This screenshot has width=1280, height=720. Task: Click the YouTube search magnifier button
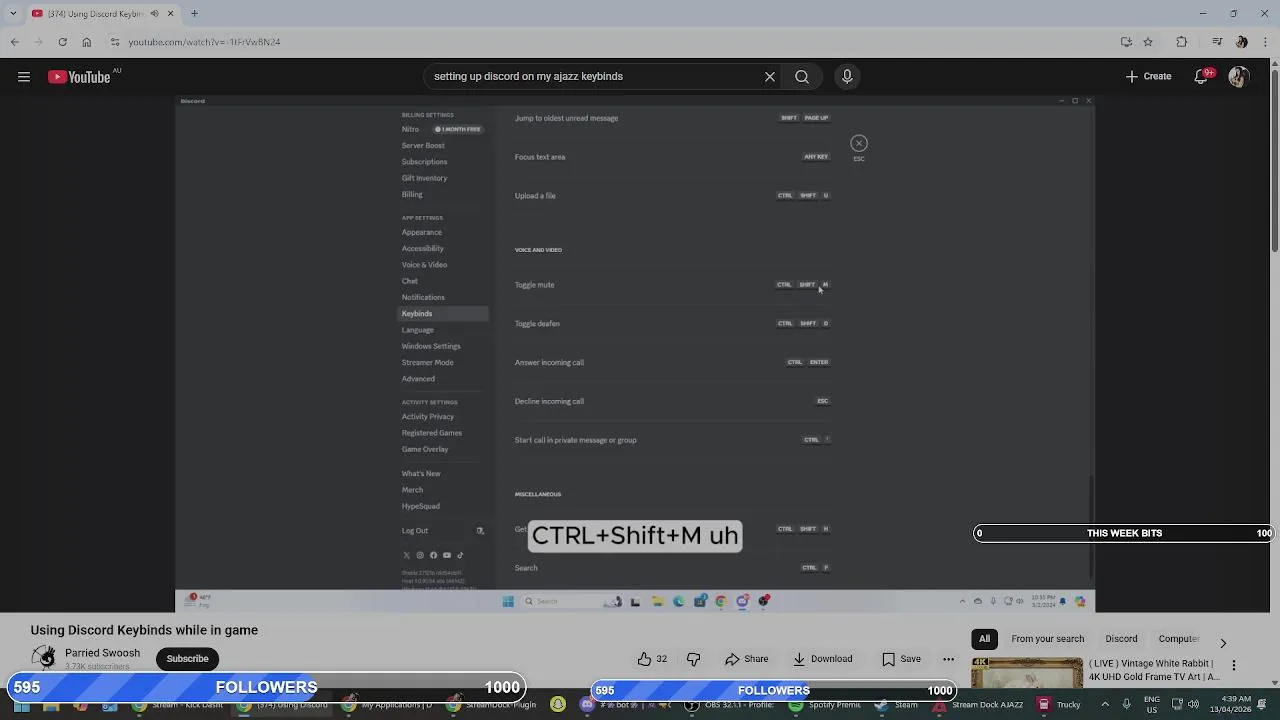802,76
